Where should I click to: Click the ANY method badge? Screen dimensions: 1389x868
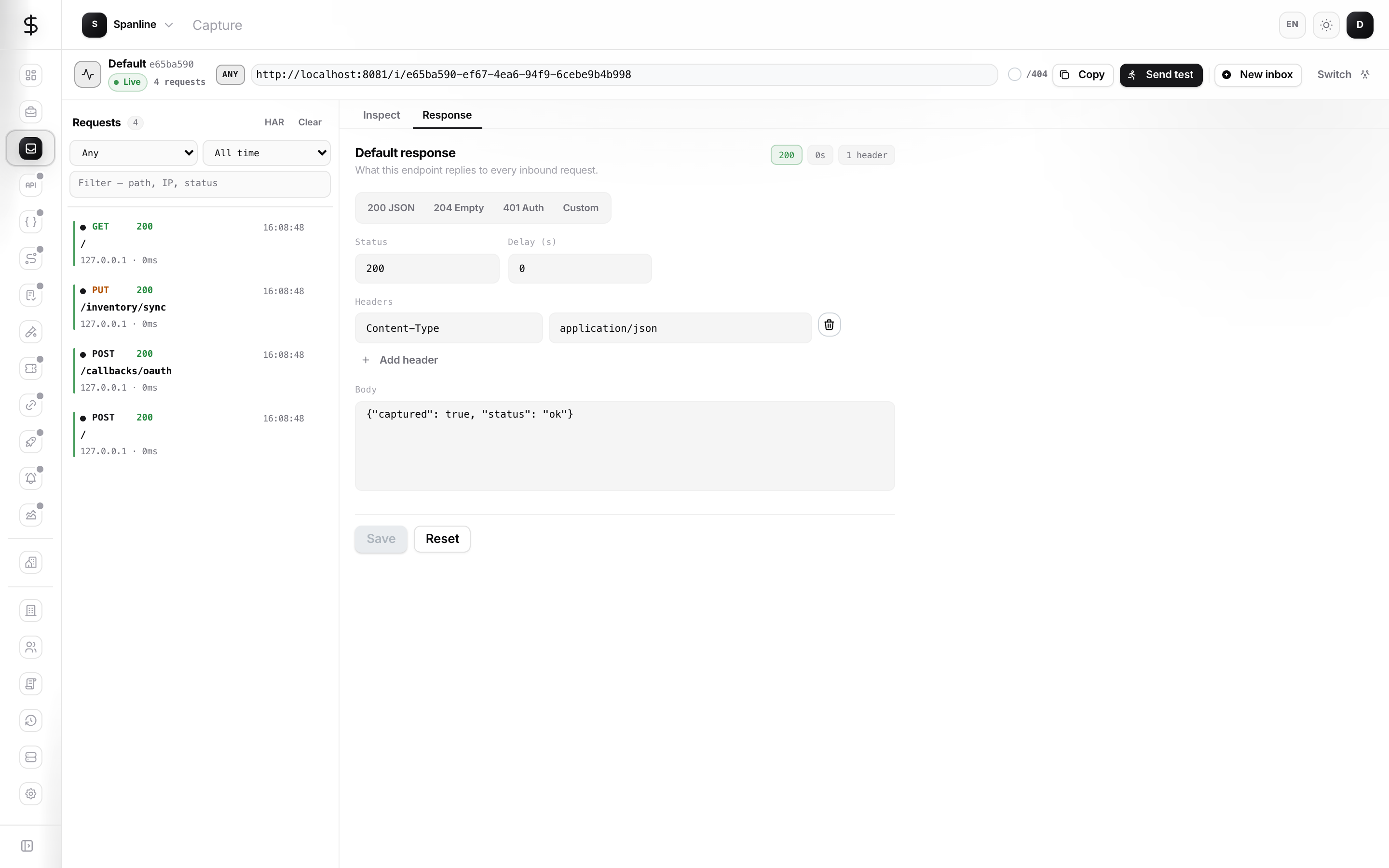point(230,75)
